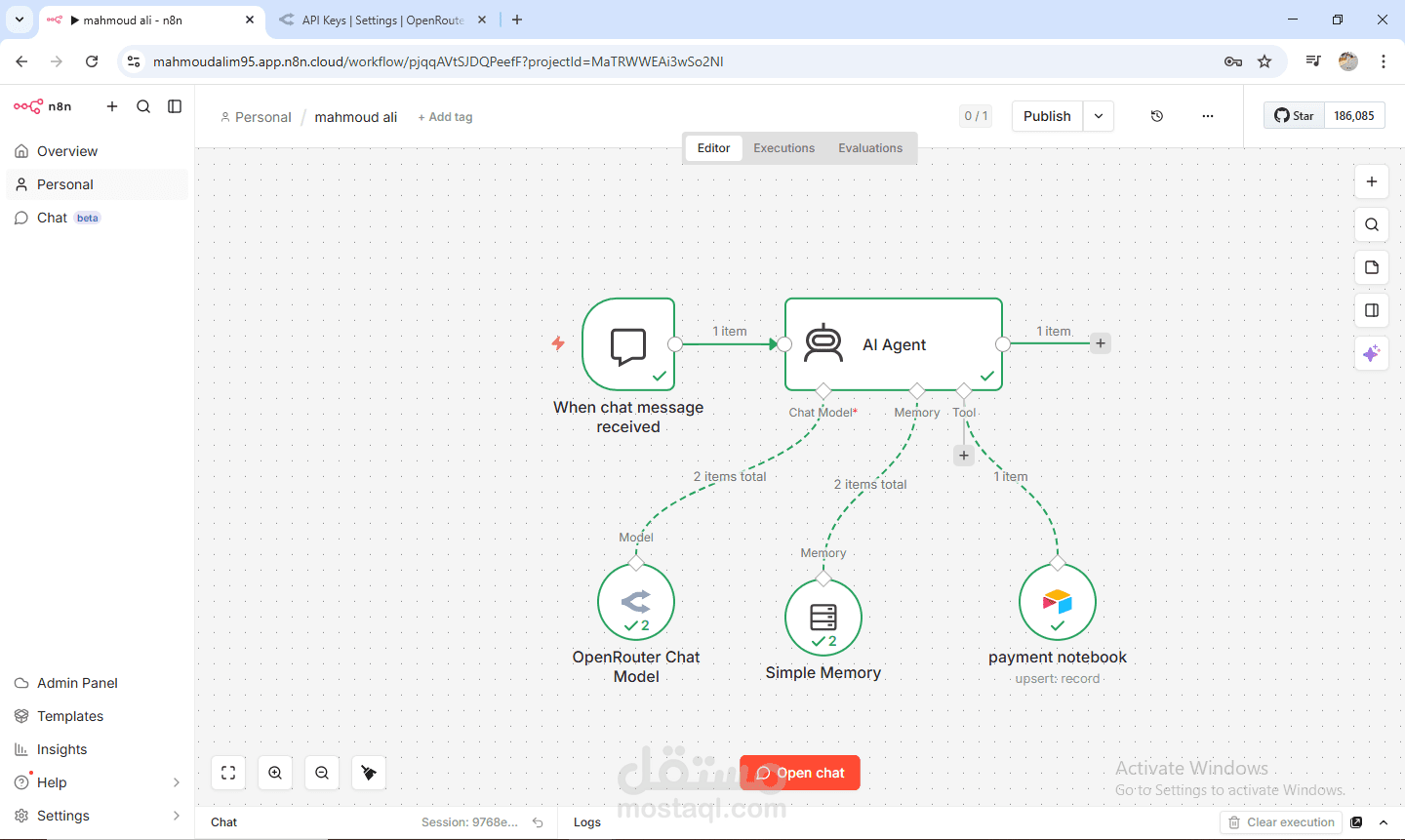Click the plus create icon in sidebar header
The width and height of the screenshot is (1405, 840).
[112, 106]
